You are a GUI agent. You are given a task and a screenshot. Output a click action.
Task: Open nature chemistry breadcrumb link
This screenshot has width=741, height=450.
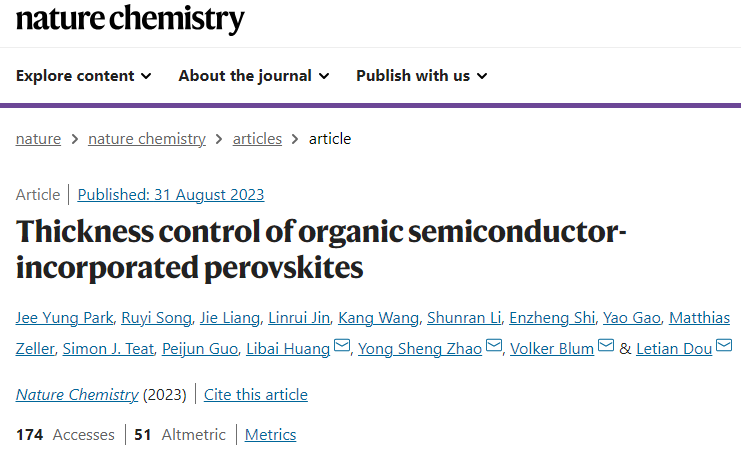tap(147, 139)
